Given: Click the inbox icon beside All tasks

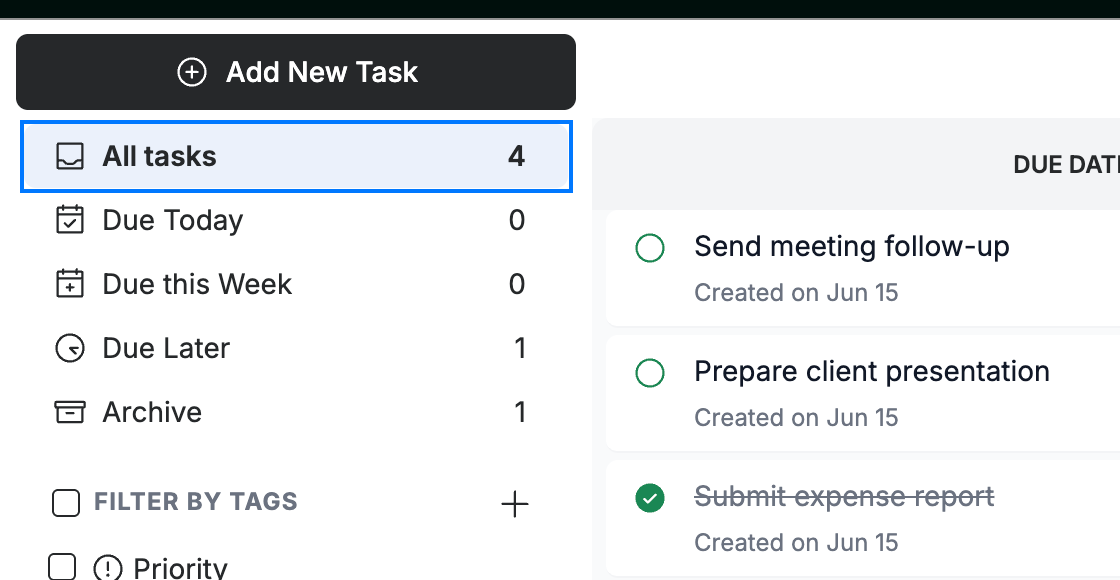Looking at the screenshot, I should click(70, 156).
